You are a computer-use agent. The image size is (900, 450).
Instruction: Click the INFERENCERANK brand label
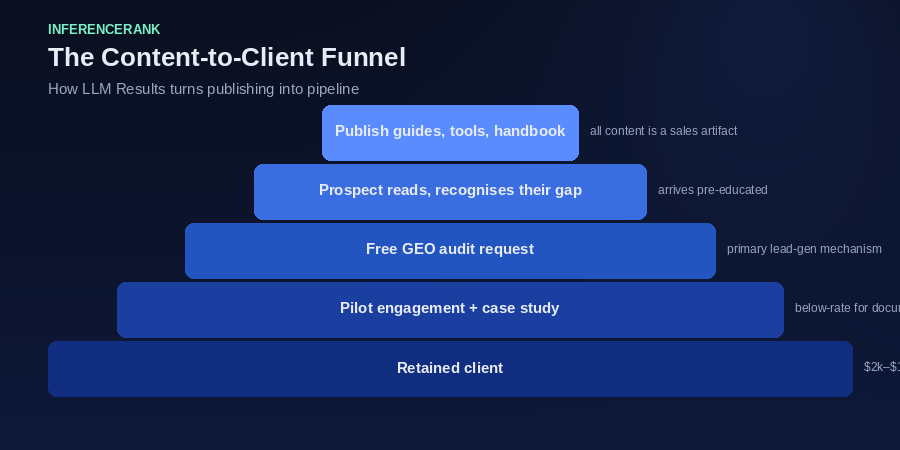point(104,29)
